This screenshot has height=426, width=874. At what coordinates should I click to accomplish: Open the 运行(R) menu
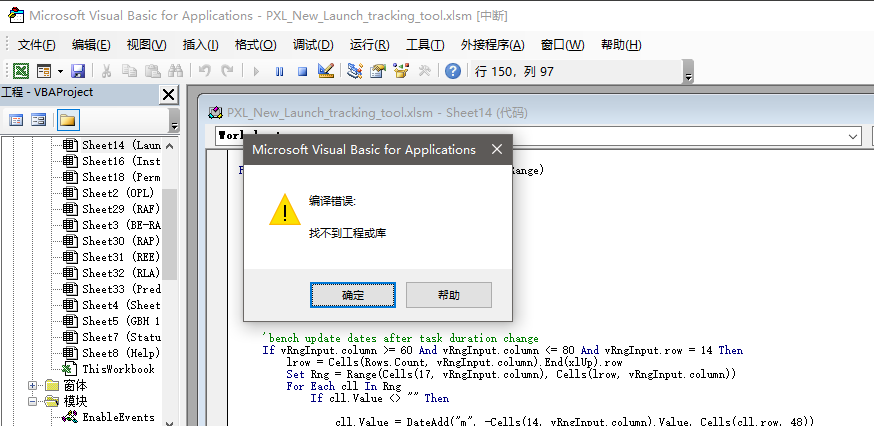pos(370,45)
